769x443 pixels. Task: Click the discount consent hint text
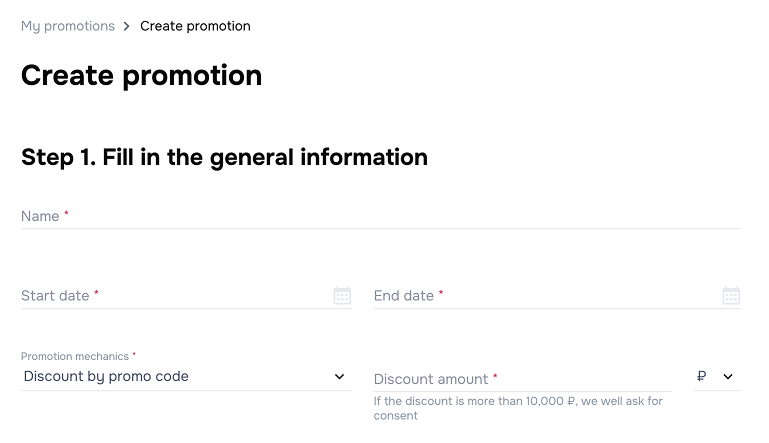tap(518, 408)
